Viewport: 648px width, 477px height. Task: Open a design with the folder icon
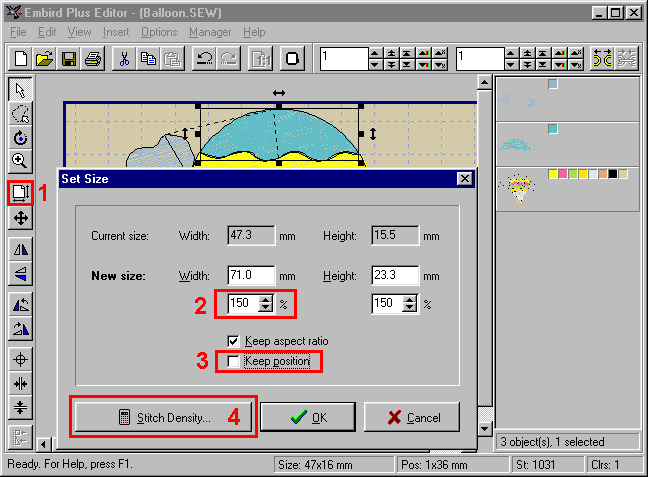click(x=45, y=59)
